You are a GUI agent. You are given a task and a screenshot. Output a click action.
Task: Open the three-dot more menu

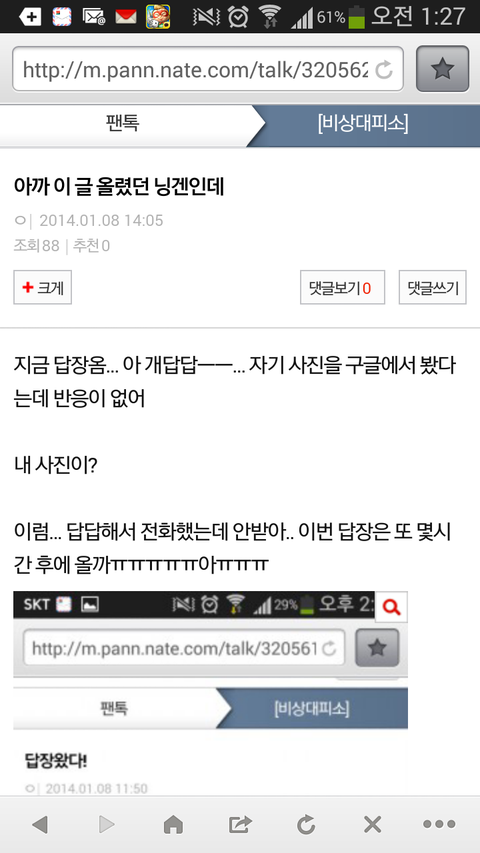pos(439,825)
